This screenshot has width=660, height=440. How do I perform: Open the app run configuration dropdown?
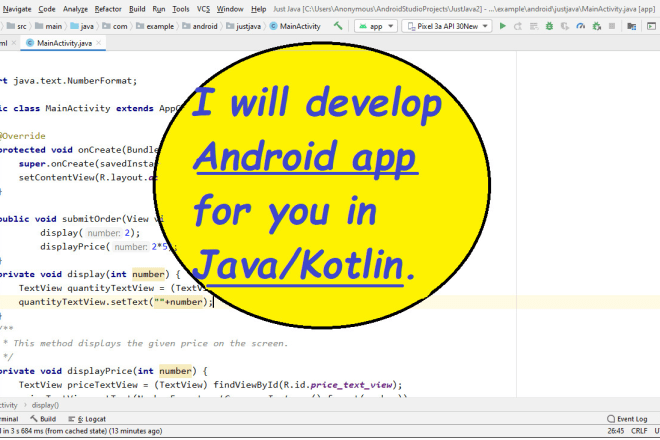[x=376, y=26]
